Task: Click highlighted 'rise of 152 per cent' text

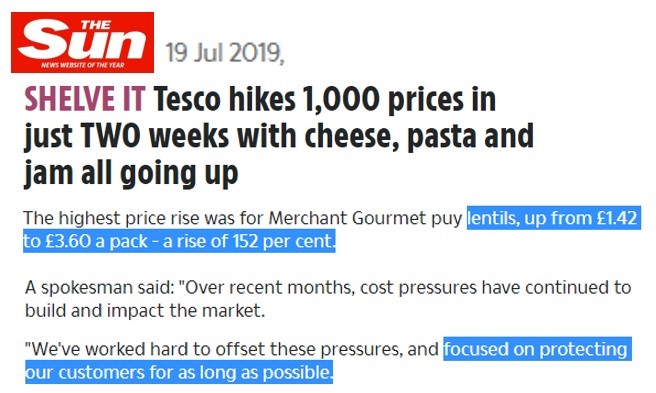Action: pyautogui.click(x=249, y=241)
